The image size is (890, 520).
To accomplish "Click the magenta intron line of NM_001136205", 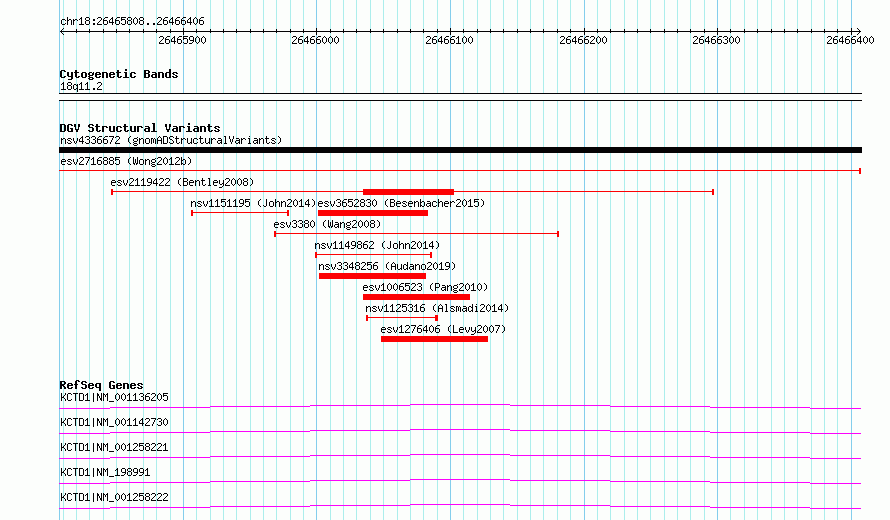I will tap(460, 406).
